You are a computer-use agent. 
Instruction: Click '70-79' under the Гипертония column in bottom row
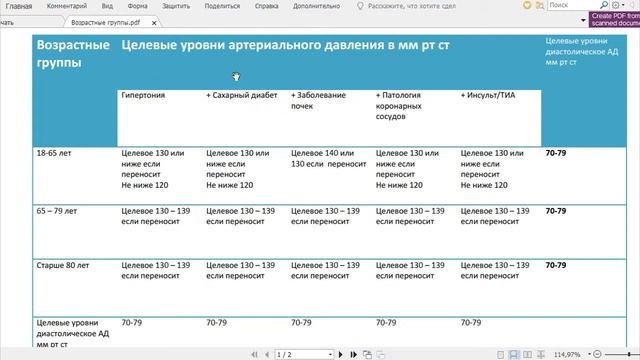[x=131, y=322]
